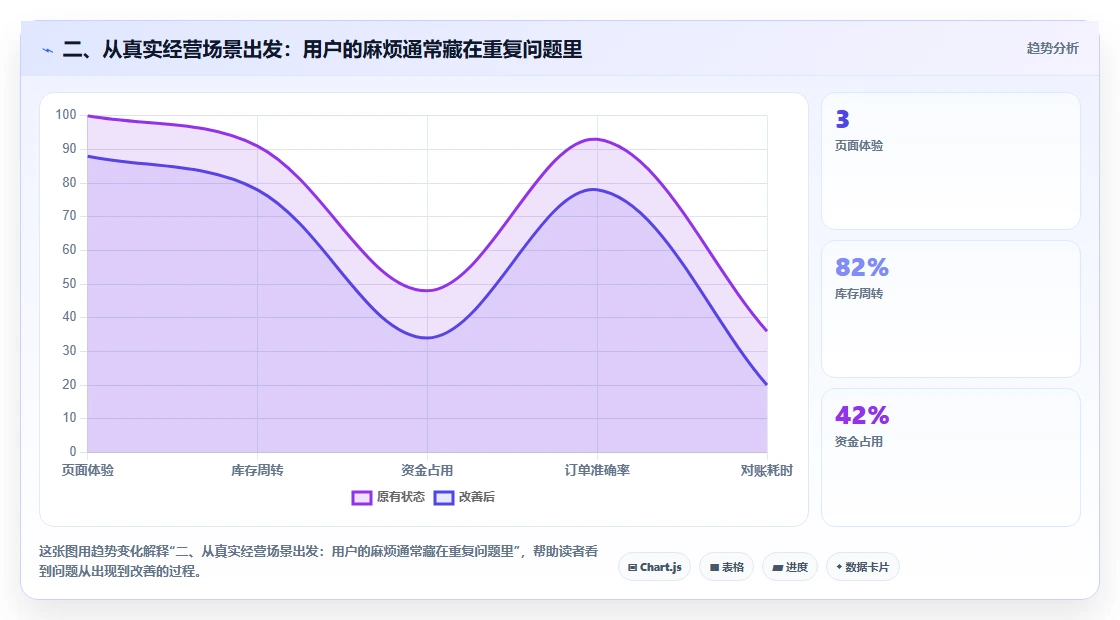Click the section heading 二、从真实经营场景出发
The height and width of the screenshot is (620, 1120).
322,49
